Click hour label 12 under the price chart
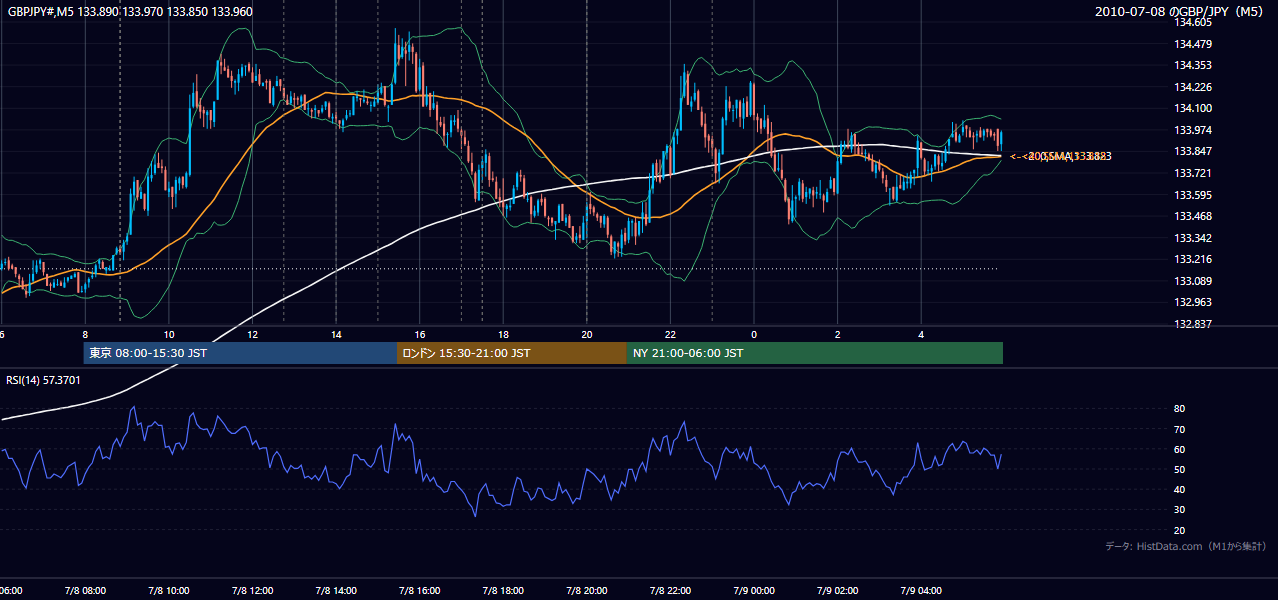Viewport: 1278px width, 600px height. pyautogui.click(x=252, y=335)
